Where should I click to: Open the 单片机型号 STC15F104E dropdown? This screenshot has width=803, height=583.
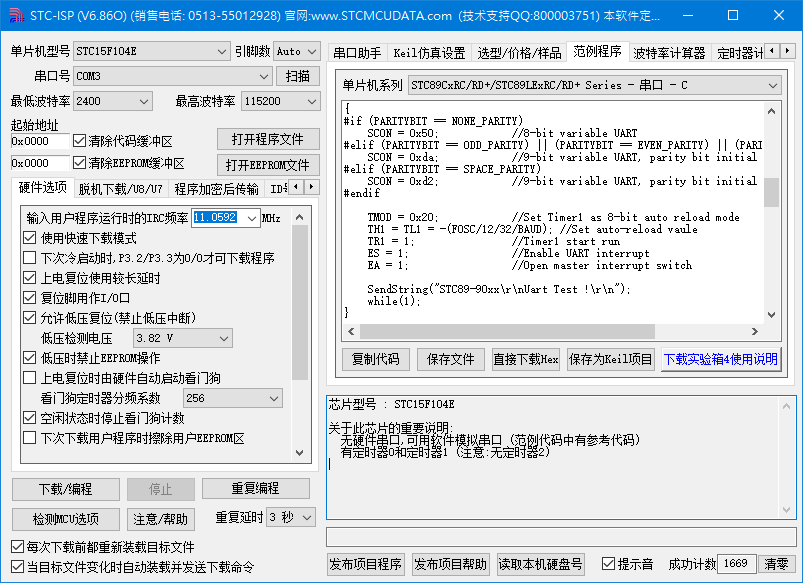[151, 51]
